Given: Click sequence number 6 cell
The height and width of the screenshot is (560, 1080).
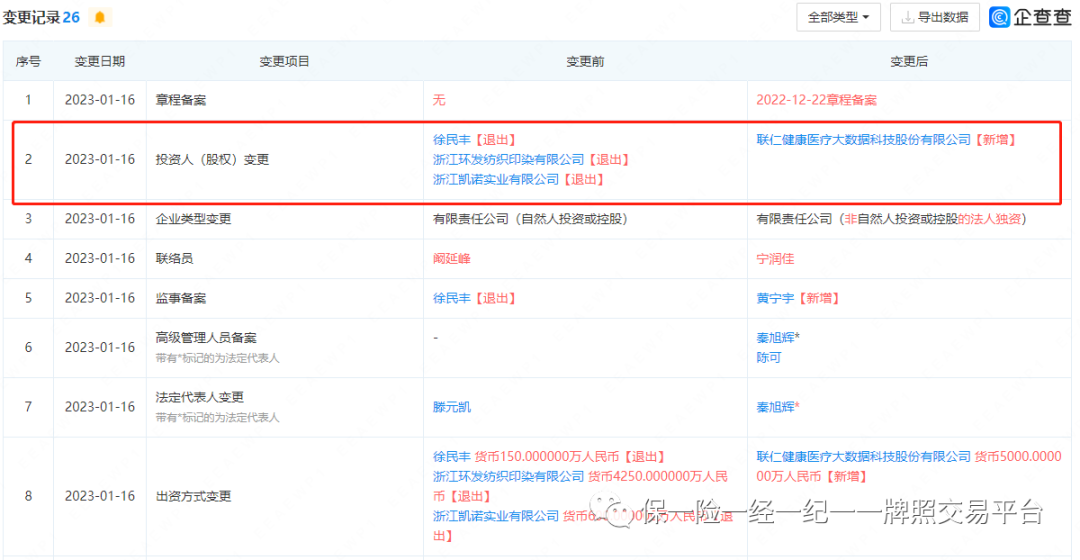Looking at the screenshot, I should point(28,347).
